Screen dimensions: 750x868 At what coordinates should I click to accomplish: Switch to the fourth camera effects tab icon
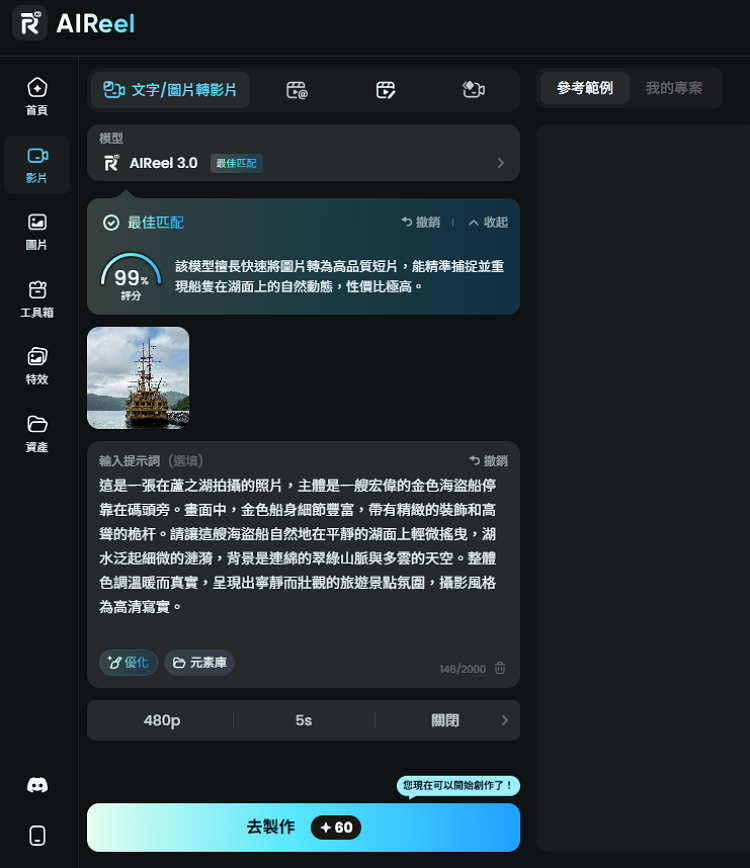point(474,90)
